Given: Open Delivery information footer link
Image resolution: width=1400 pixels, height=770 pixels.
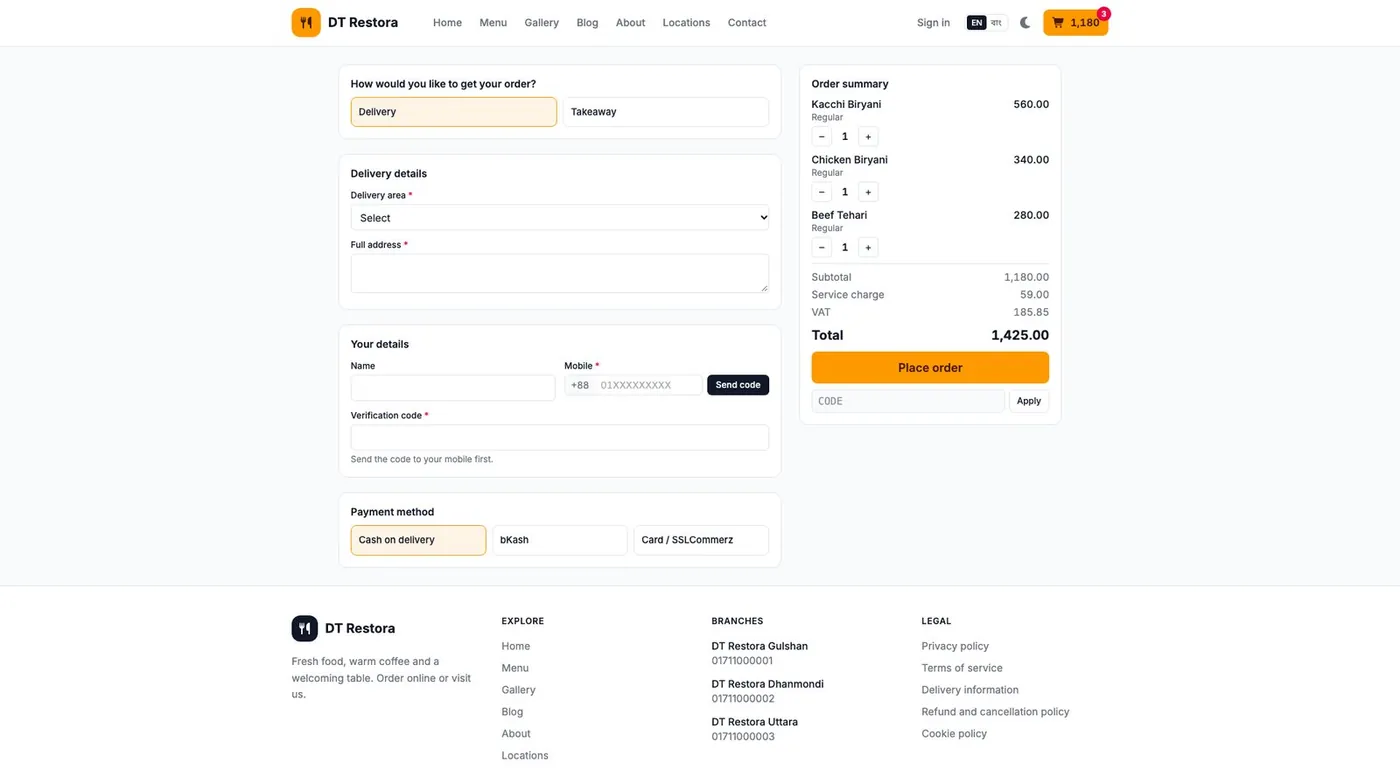Looking at the screenshot, I should 970,690.
